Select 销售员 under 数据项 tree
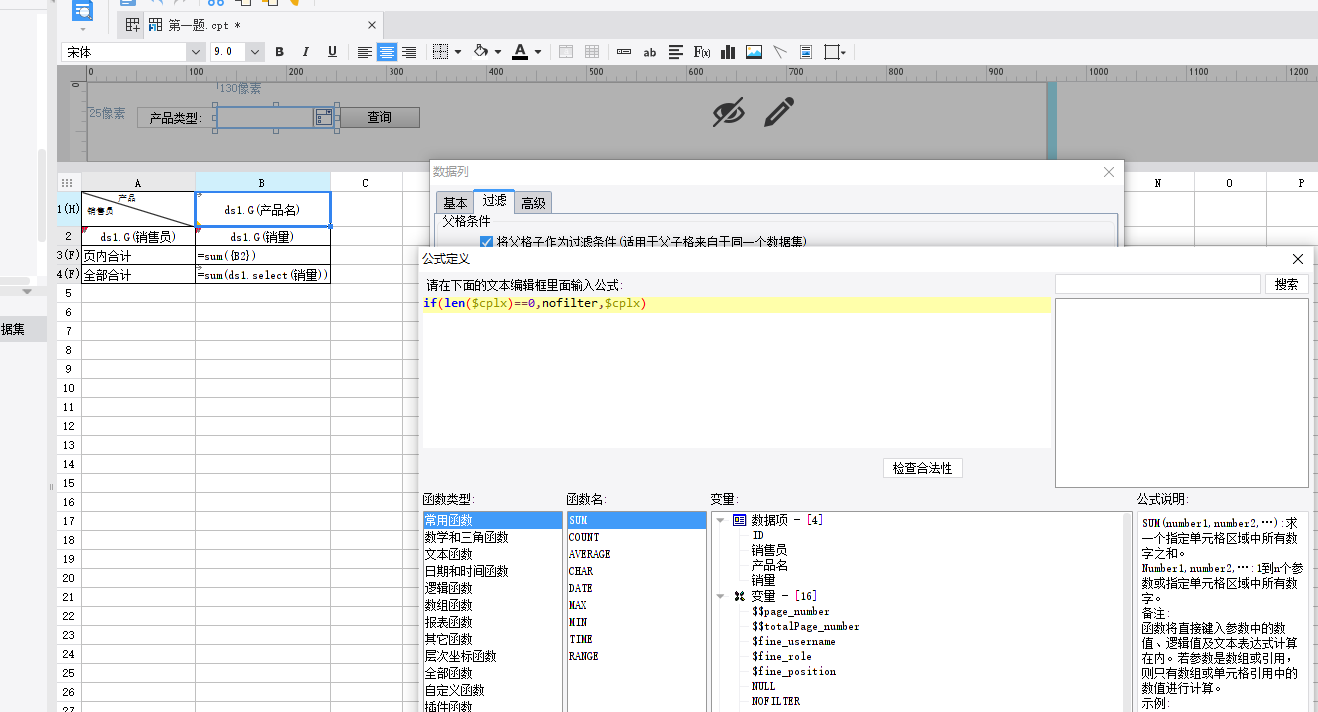This screenshot has width=1318, height=712. (x=770, y=550)
